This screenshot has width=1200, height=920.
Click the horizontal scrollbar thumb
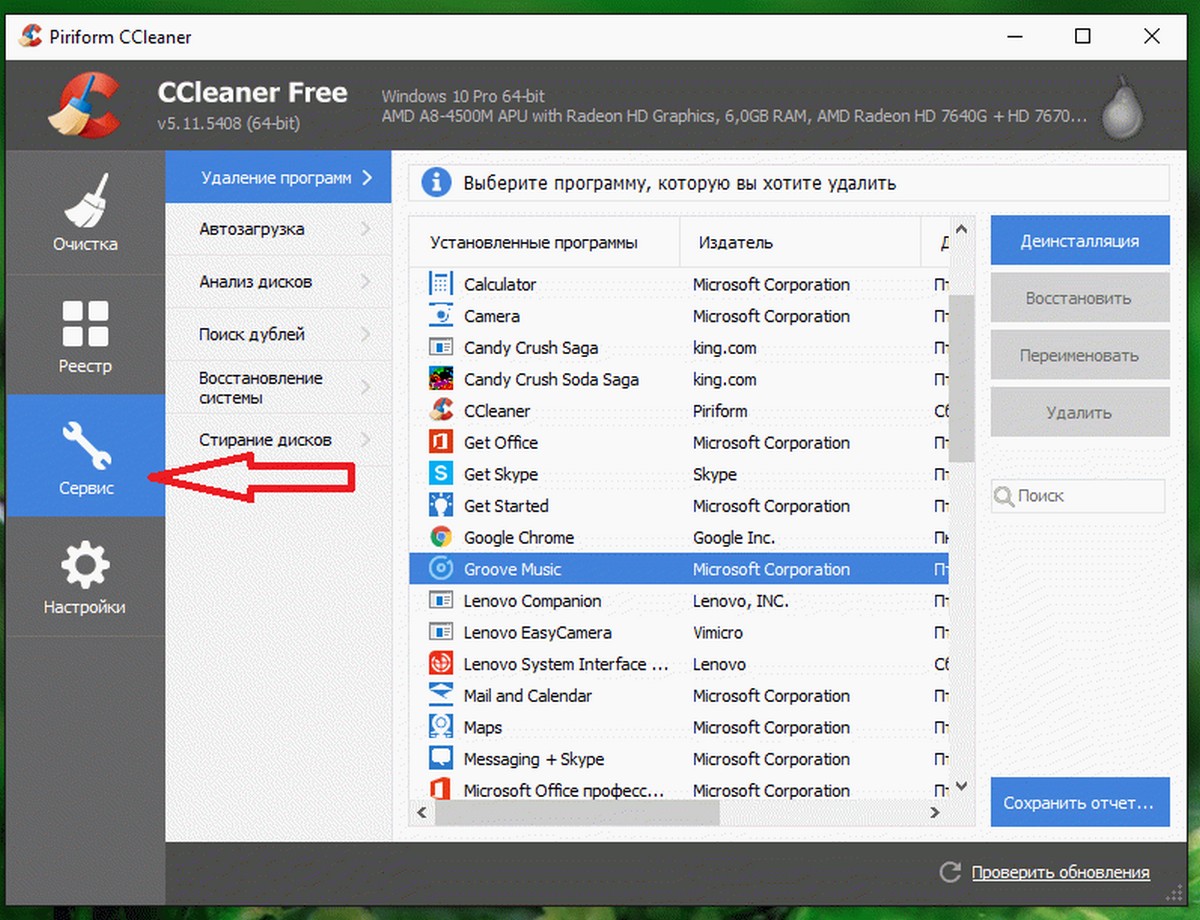577,813
